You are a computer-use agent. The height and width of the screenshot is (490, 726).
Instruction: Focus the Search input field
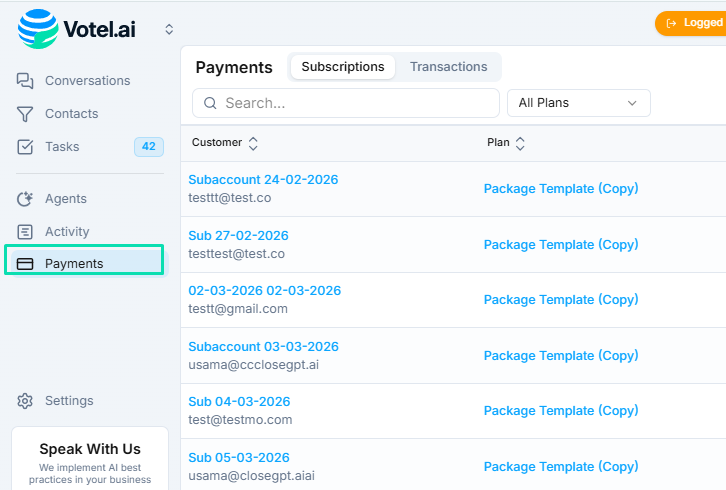tap(355, 103)
